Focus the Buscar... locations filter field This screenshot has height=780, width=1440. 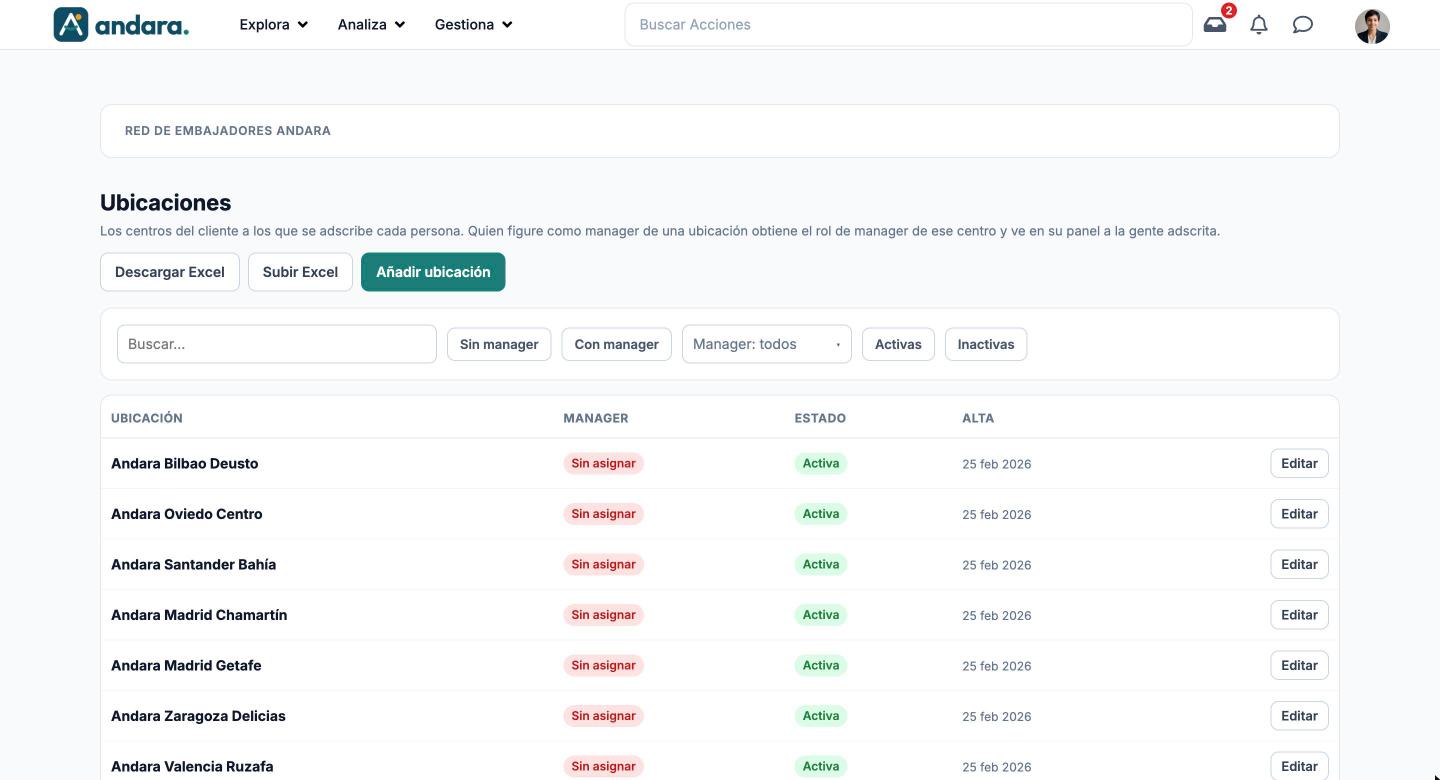coord(277,344)
